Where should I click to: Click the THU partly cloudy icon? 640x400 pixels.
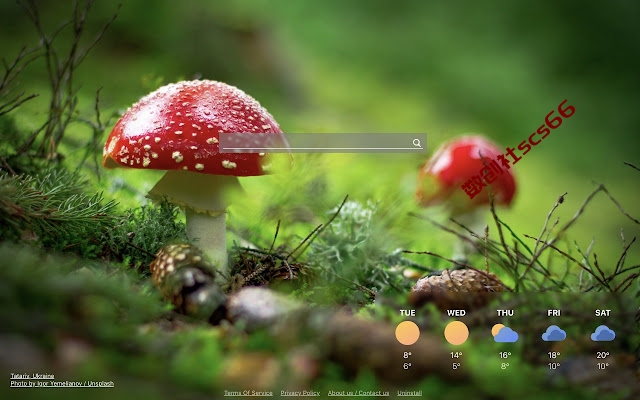[x=505, y=333]
